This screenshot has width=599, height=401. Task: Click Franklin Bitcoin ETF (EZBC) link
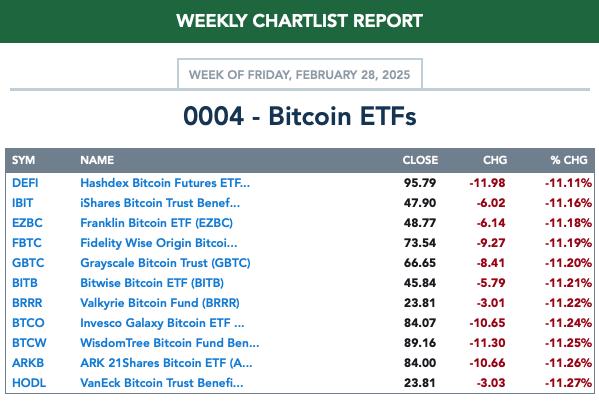pos(157,223)
